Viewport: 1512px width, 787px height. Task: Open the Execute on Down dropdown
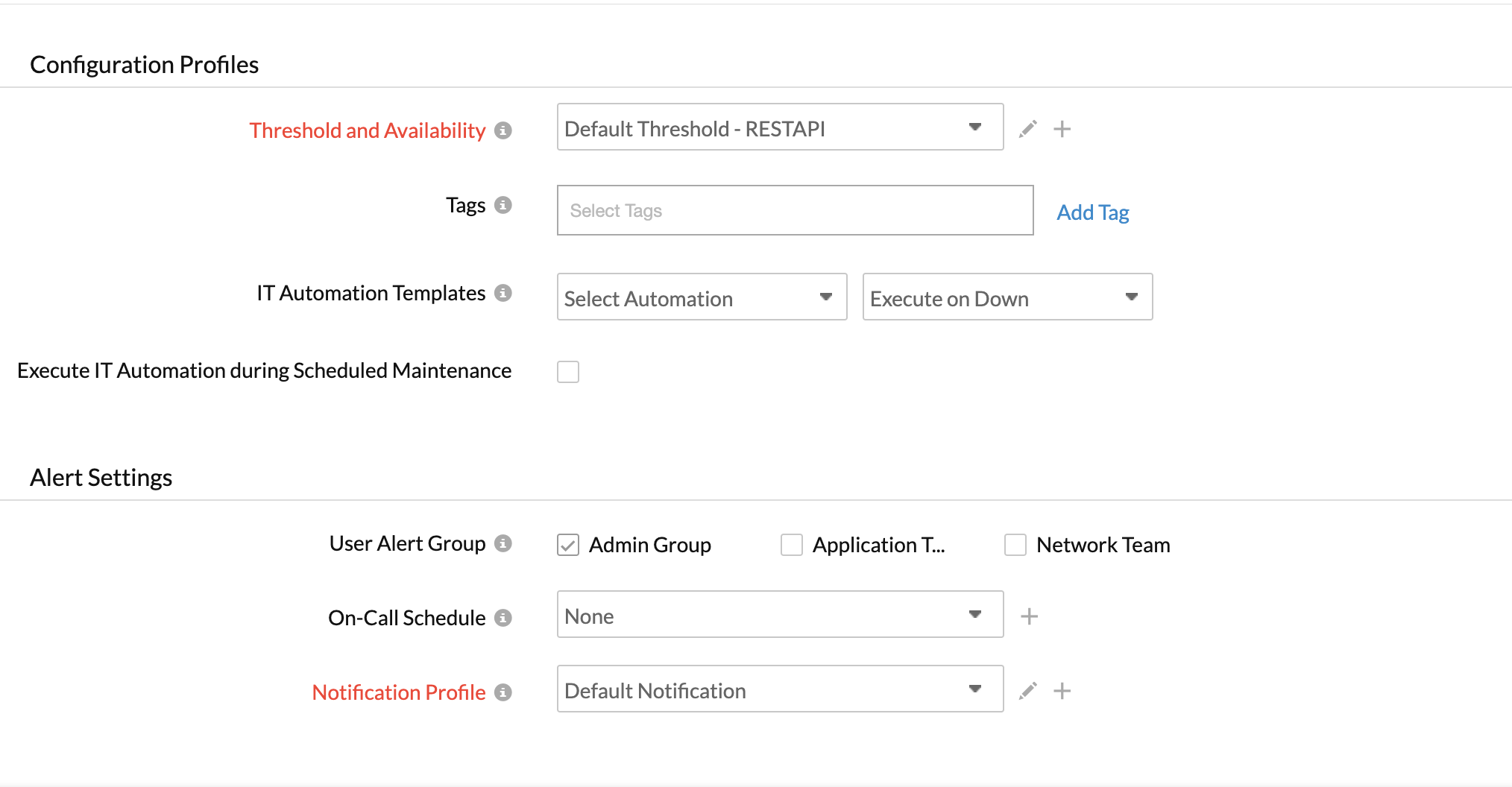(1007, 297)
